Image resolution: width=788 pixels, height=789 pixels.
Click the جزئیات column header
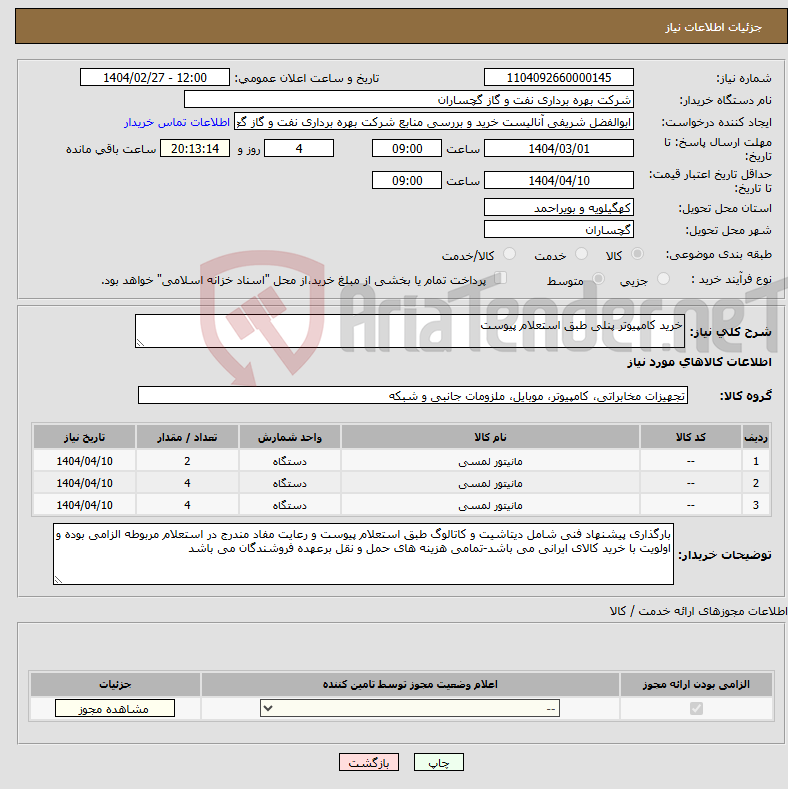coord(115,684)
